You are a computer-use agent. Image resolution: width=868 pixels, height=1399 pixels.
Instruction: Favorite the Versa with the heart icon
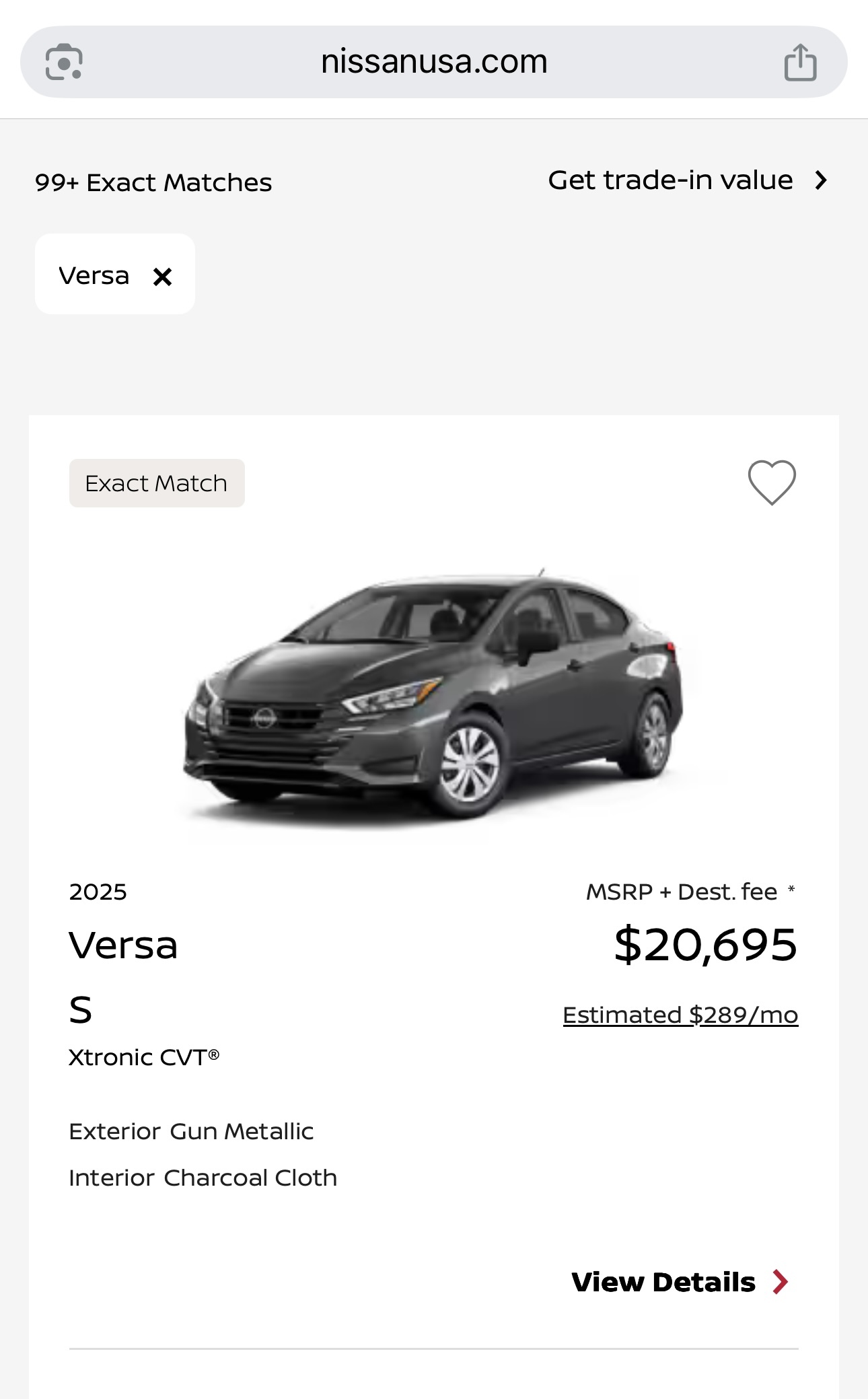(x=772, y=482)
